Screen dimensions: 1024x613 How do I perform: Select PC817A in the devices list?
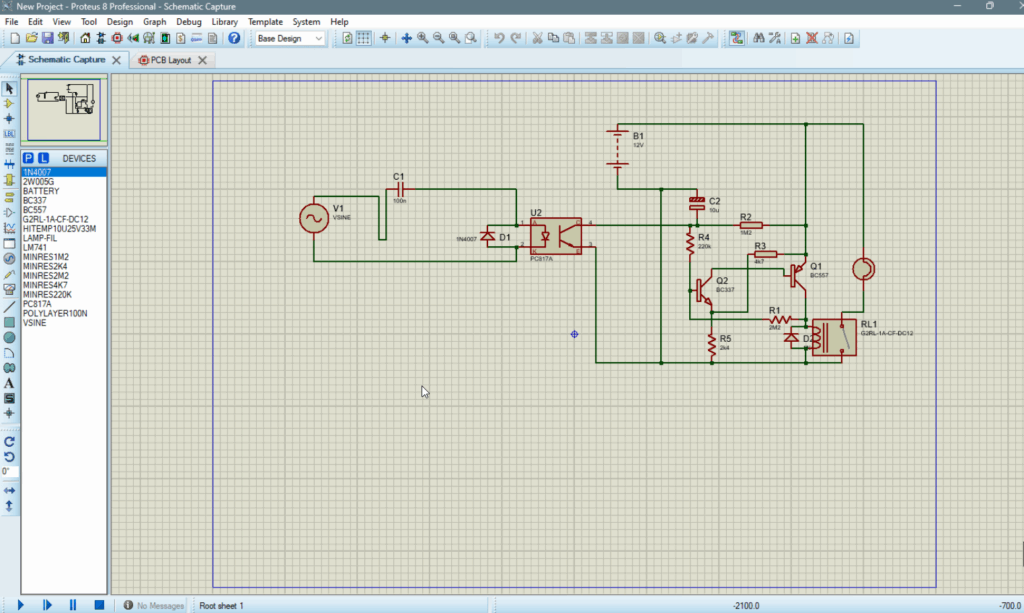click(37, 304)
